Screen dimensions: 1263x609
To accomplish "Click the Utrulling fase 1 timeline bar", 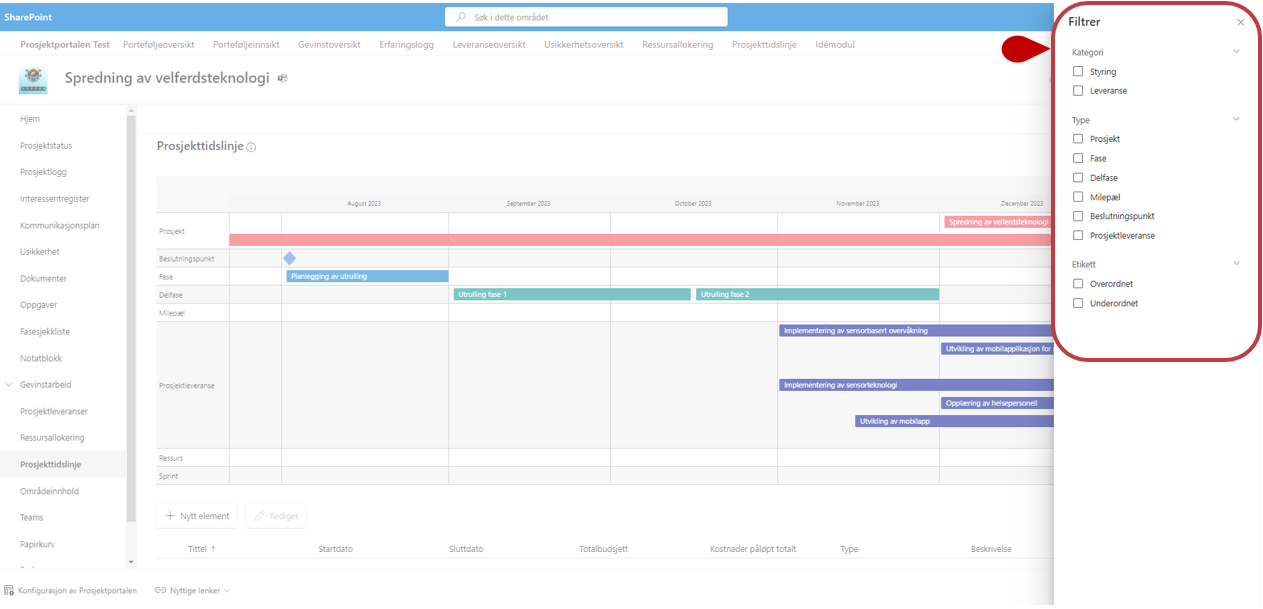I will (571, 295).
